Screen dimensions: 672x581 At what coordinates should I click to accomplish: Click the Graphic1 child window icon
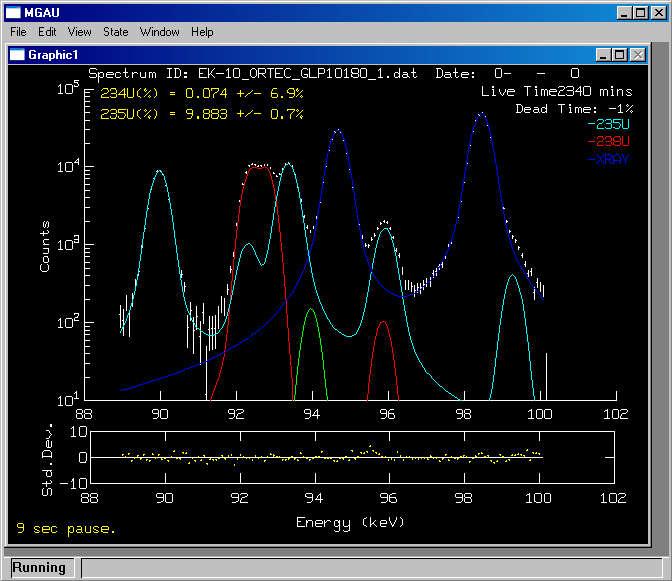click(x=17, y=55)
